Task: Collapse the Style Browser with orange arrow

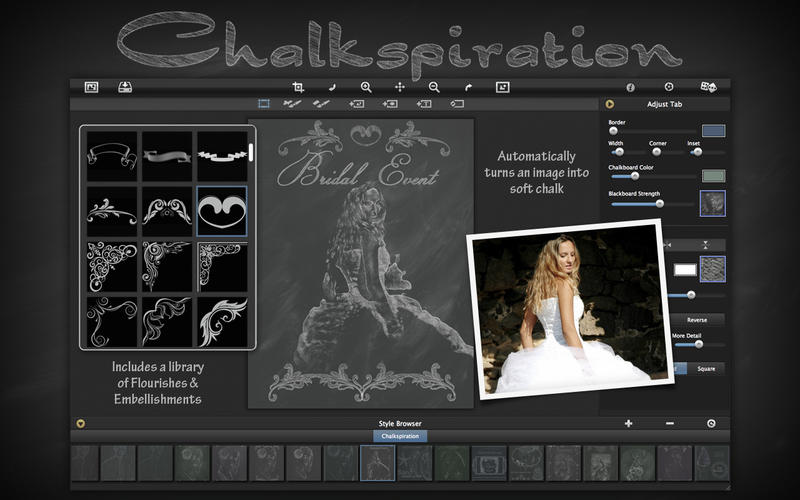Action: pyautogui.click(x=81, y=423)
